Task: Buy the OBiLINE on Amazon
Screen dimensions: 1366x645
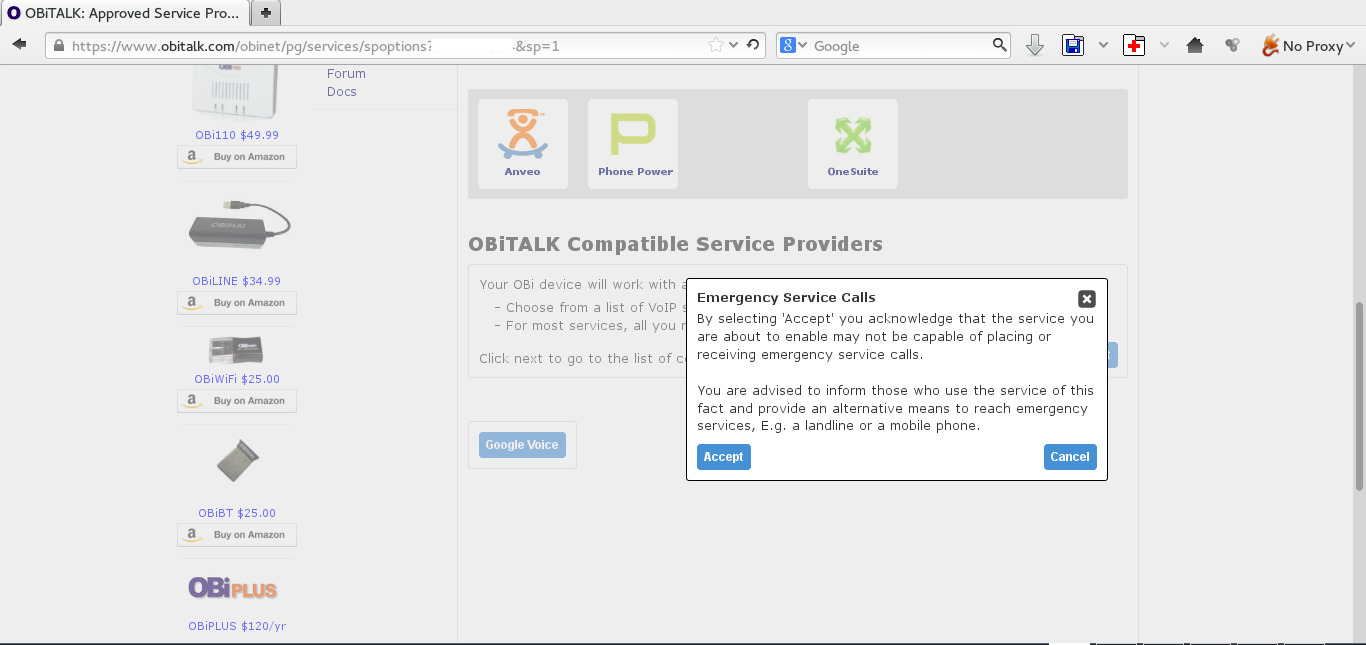Action: pos(237,303)
